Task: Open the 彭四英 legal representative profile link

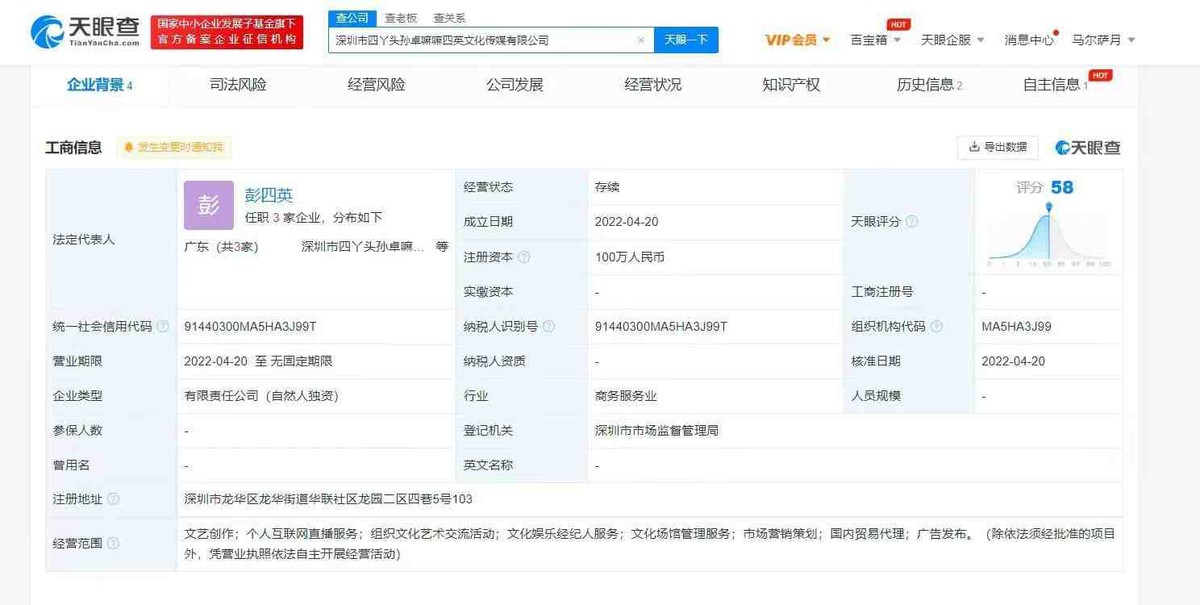Action: coord(268,194)
